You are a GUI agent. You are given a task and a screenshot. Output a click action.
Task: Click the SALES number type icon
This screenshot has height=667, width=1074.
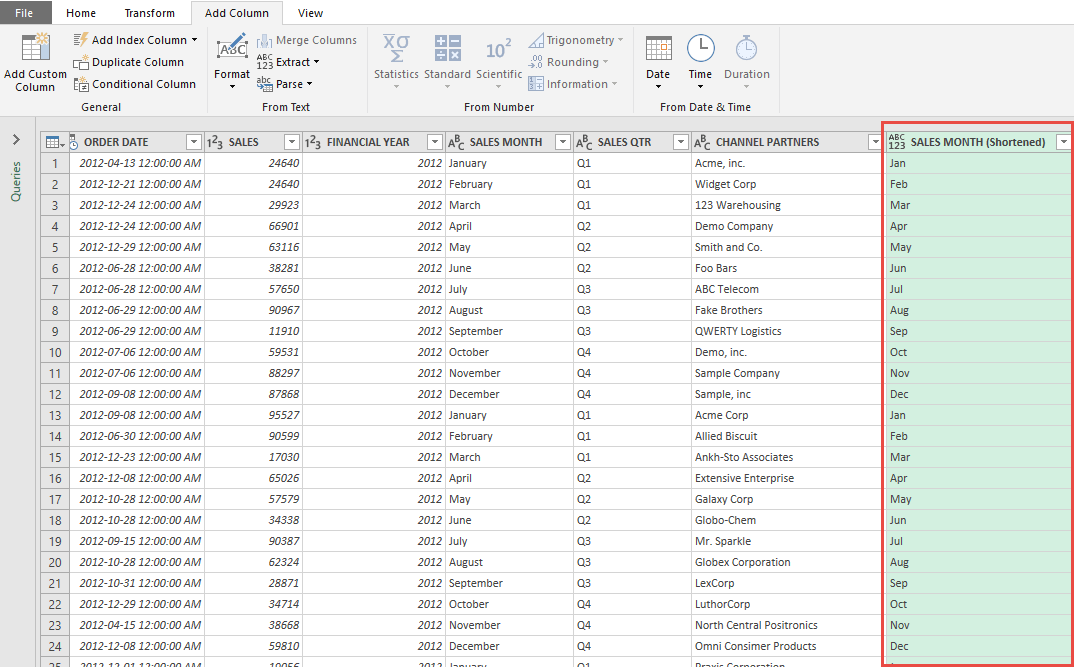click(214, 142)
